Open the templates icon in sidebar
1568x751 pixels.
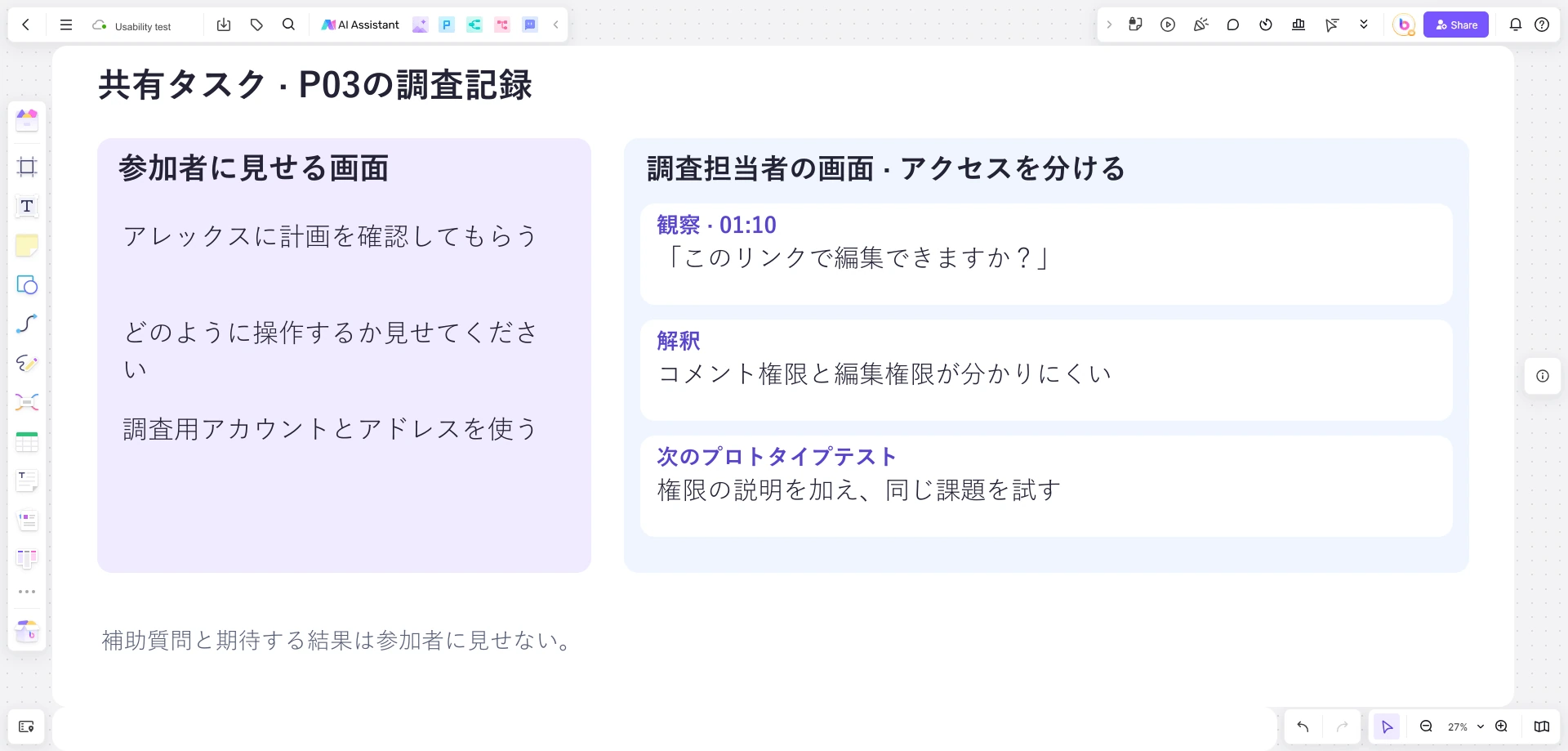pyautogui.click(x=27, y=120)
